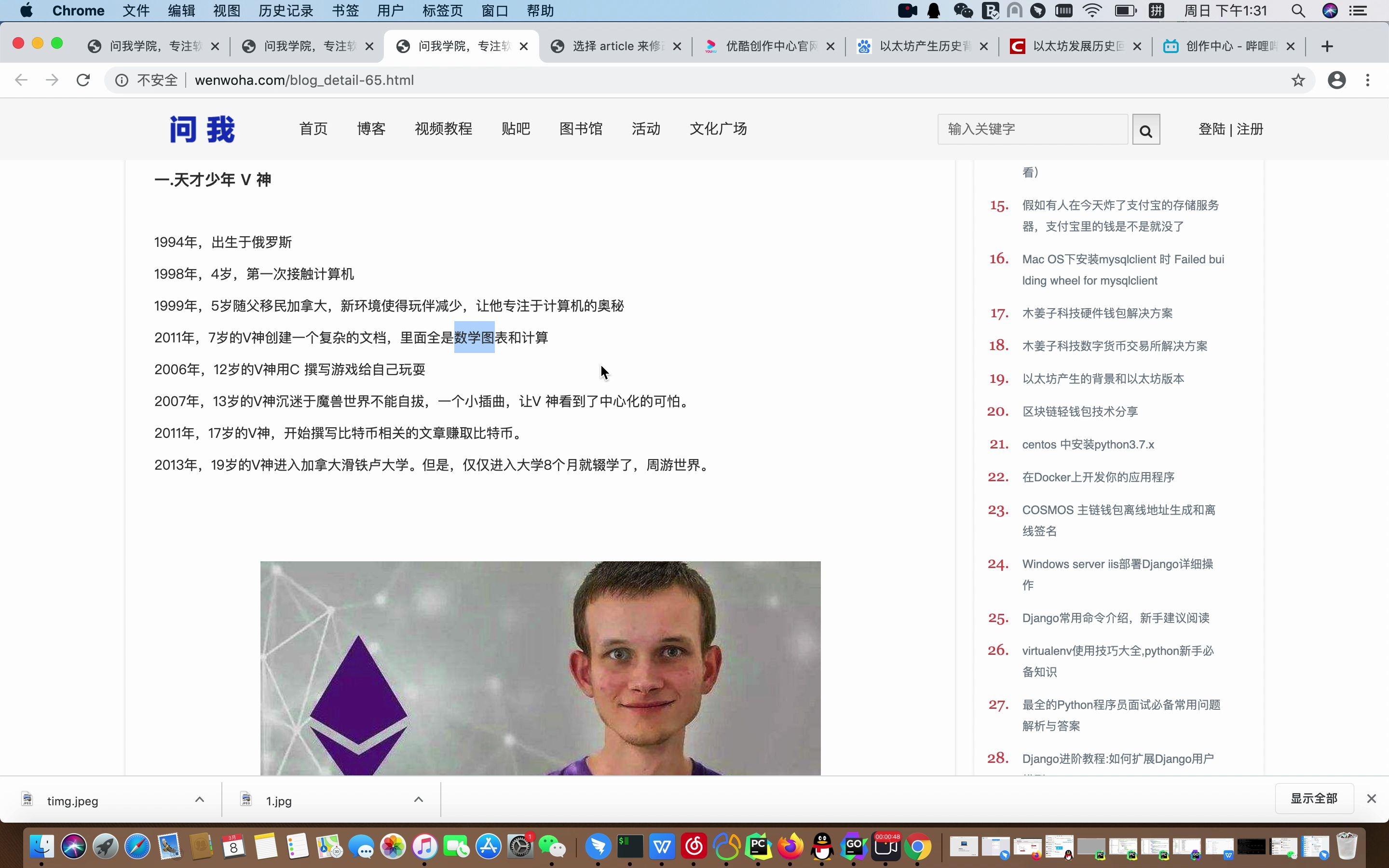
Task: Click the address bar URL
Action: coord(304,81)
